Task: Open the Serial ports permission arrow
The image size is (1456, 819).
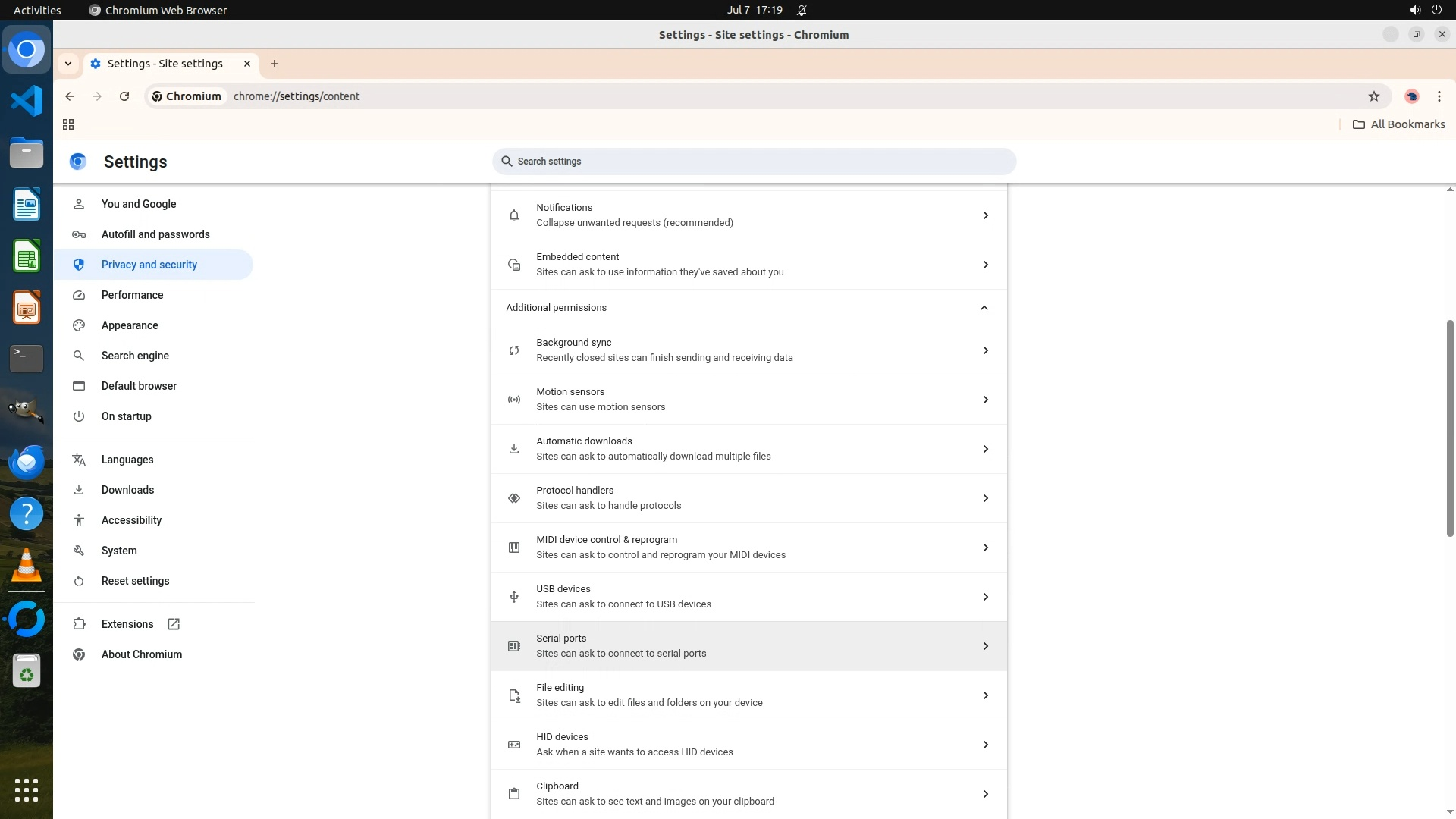Action: click(985, 646)
